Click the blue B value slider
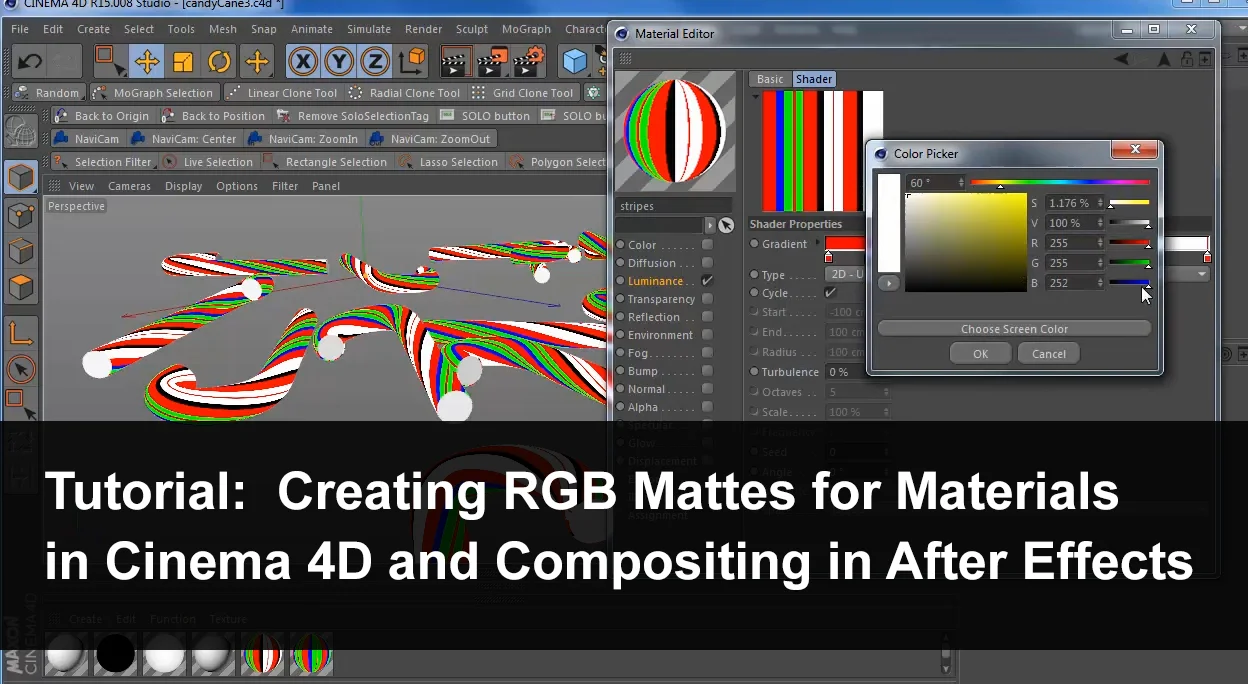The height and width of the screenshot is (684, 1248). [1129, 283]
